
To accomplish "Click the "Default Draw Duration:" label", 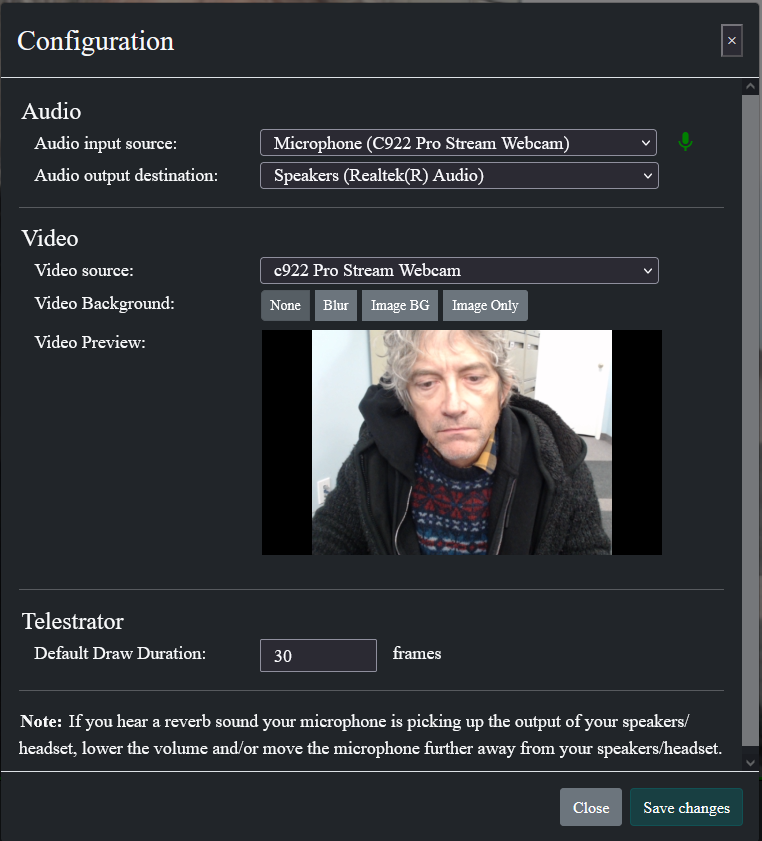I will click(x=120, y=654).
